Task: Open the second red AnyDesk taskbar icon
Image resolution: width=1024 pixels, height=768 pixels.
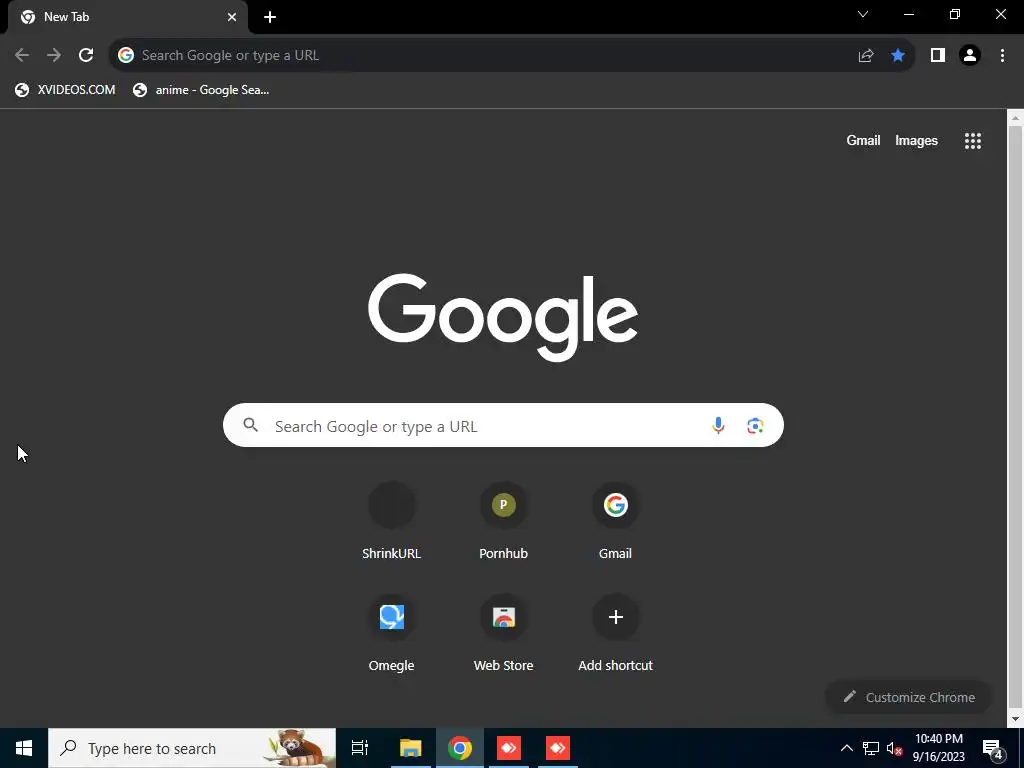Action: click(558, 748)
